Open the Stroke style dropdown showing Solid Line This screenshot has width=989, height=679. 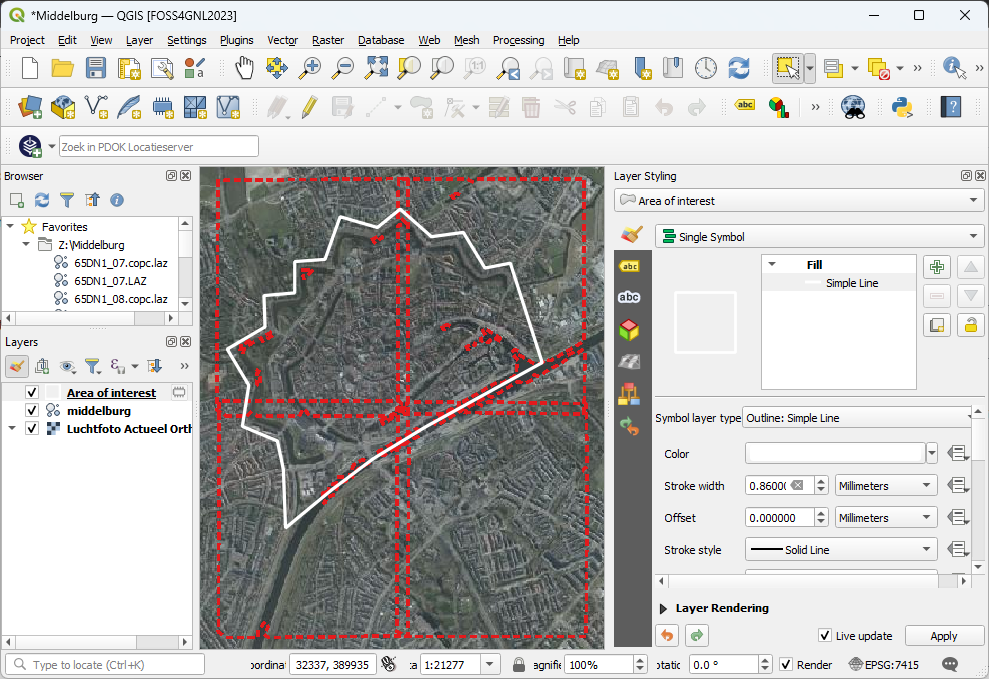[x=840, y=548]
